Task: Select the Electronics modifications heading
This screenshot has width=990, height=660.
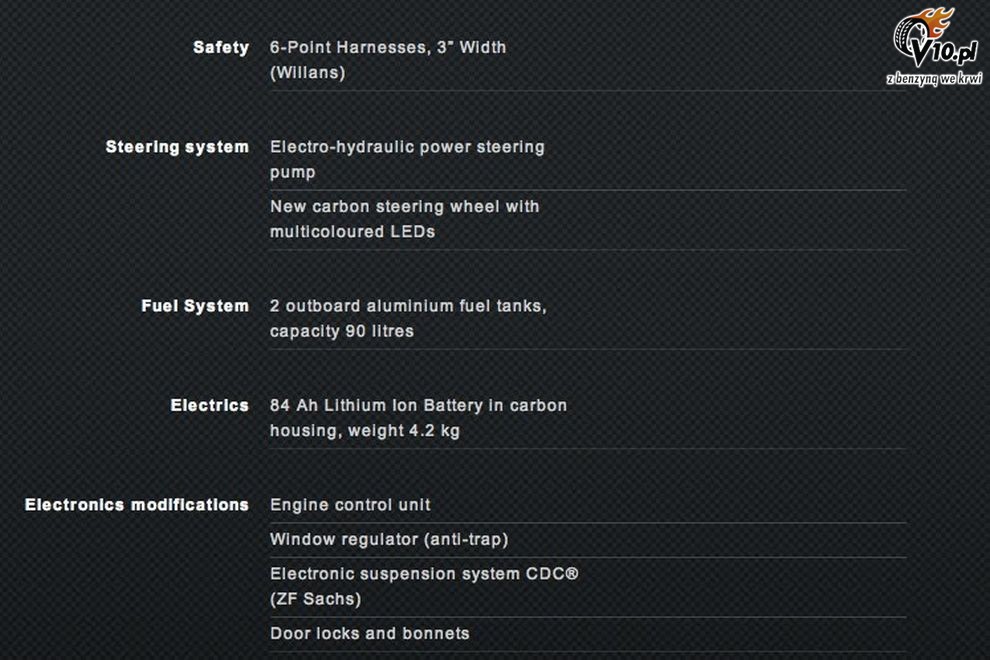Action: (136, 505)
